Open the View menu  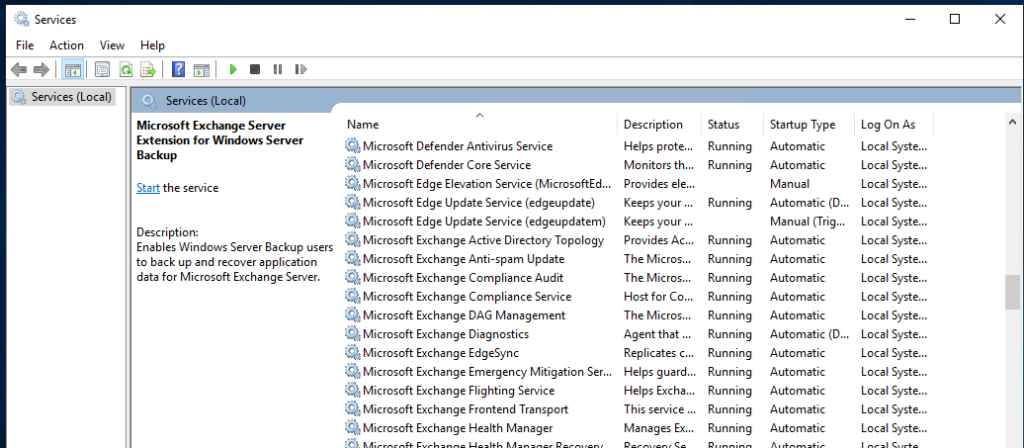click(112, 45)
